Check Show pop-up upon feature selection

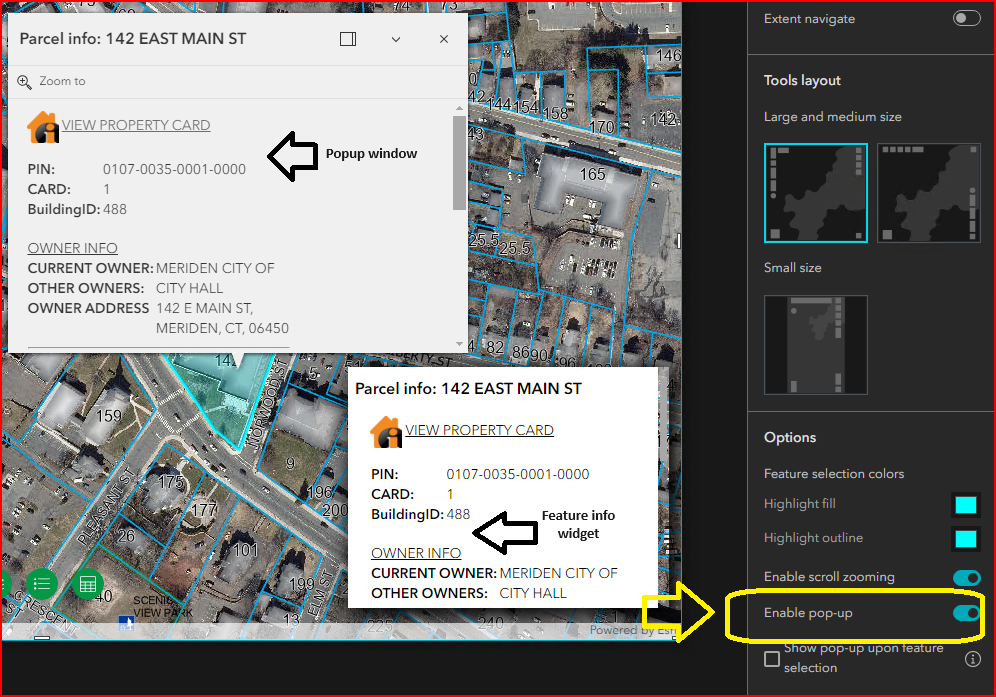click(771, 658)
